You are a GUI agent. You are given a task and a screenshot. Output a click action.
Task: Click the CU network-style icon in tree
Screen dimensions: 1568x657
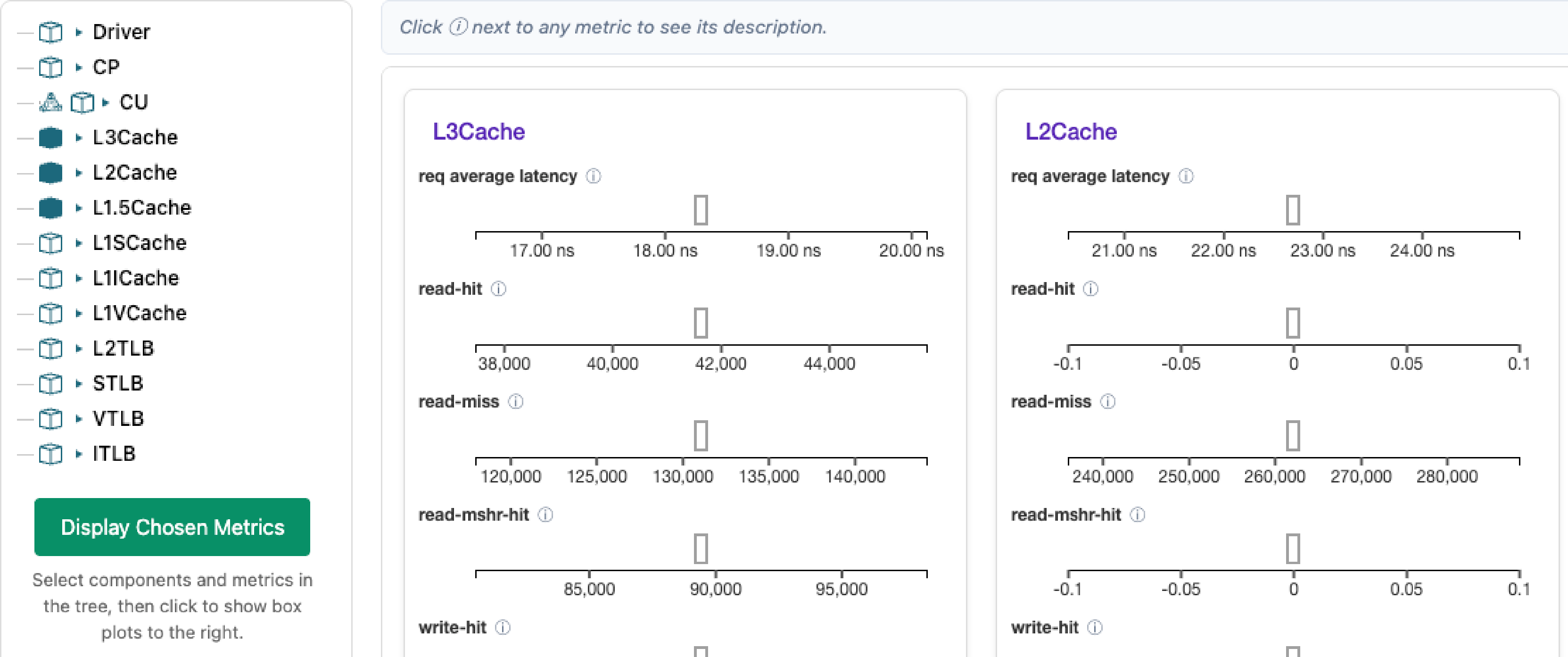point(50,102)
